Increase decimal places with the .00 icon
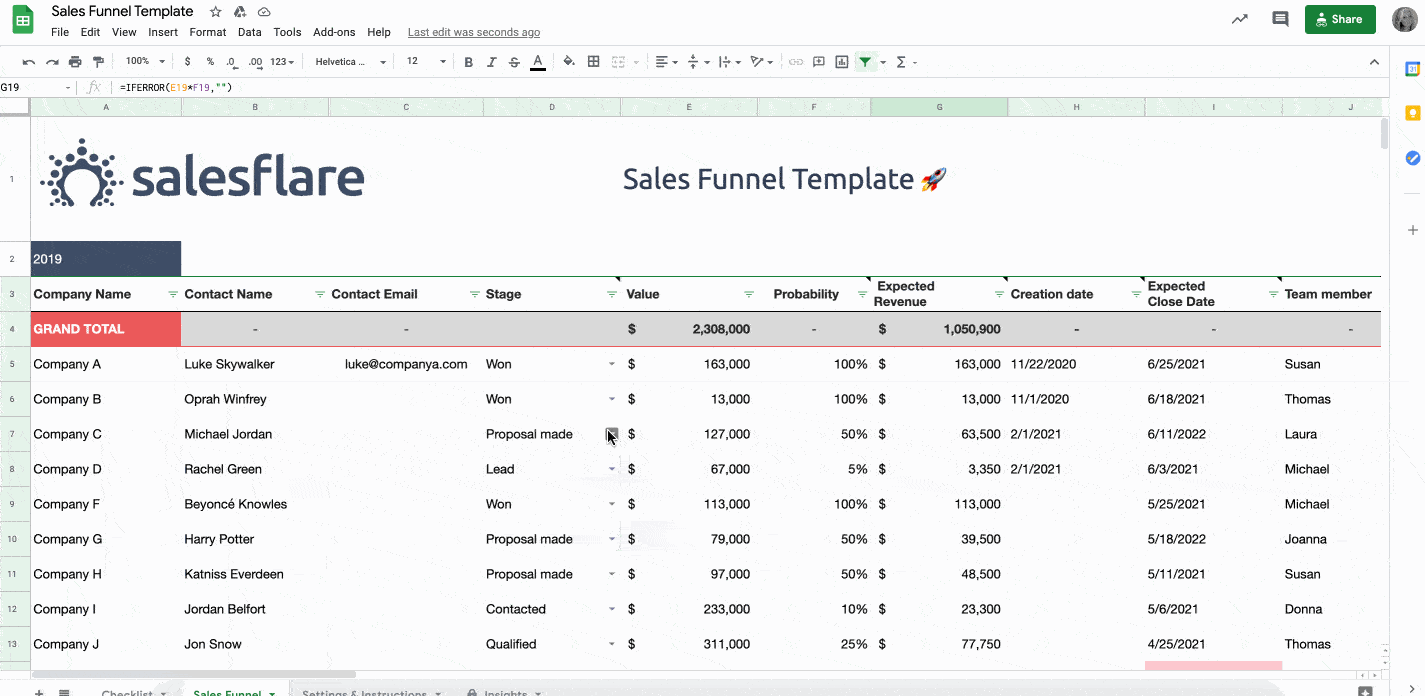 point(255,62)
